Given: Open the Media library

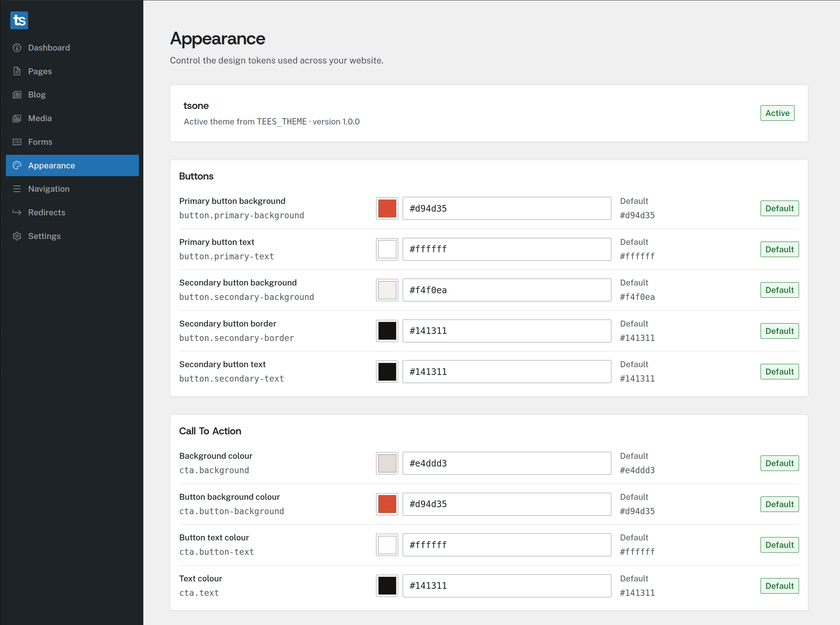Looking at the screenshot, I should coord(72,118).
